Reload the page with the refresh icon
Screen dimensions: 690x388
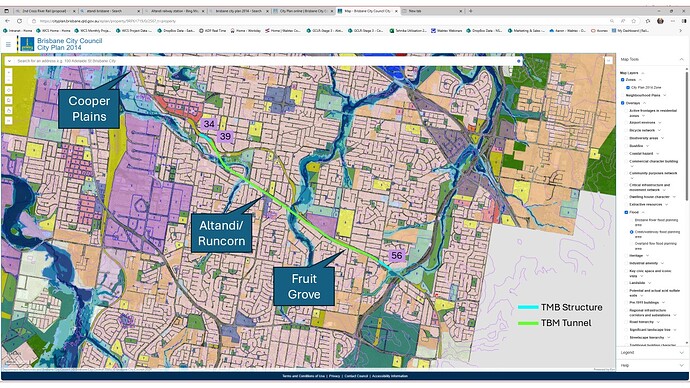(19, 21)
